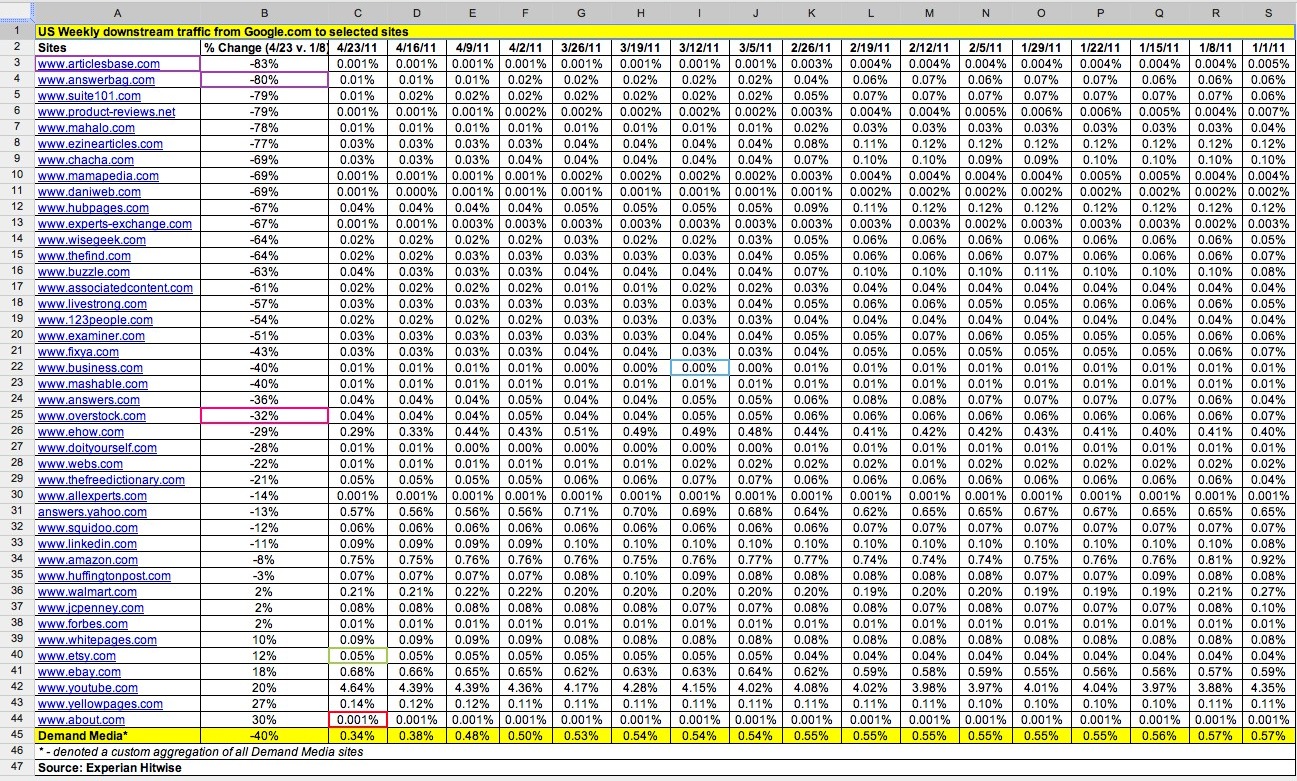The image size is (1297, 781).
Task: Click the www.whitepages.com link
Action: (x=97, y=640)
